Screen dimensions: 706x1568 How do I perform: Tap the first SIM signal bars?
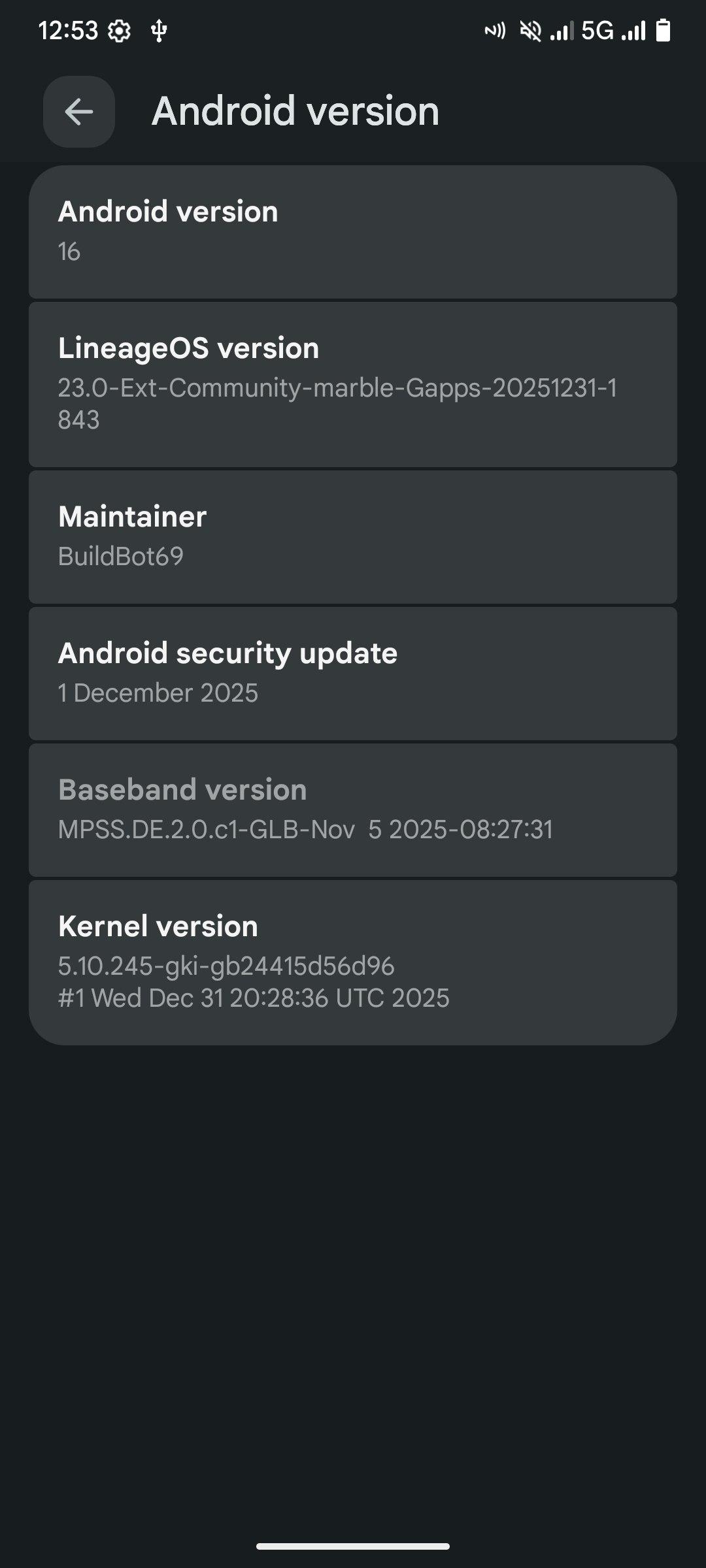[x=562, y=31]
